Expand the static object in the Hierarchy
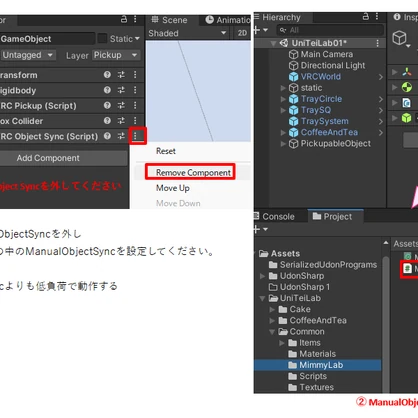The image size is (418, 418). click(283, 88)
